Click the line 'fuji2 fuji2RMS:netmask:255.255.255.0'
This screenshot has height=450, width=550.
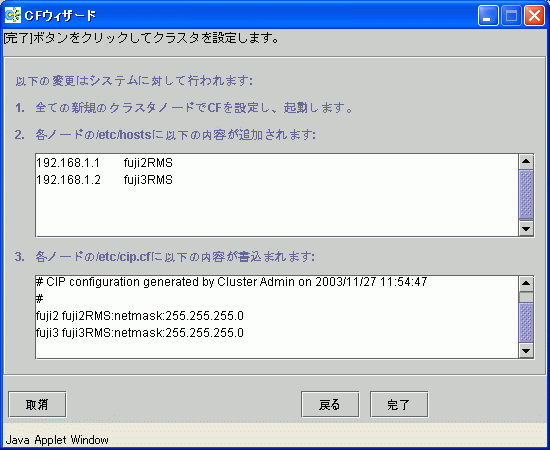140,316
